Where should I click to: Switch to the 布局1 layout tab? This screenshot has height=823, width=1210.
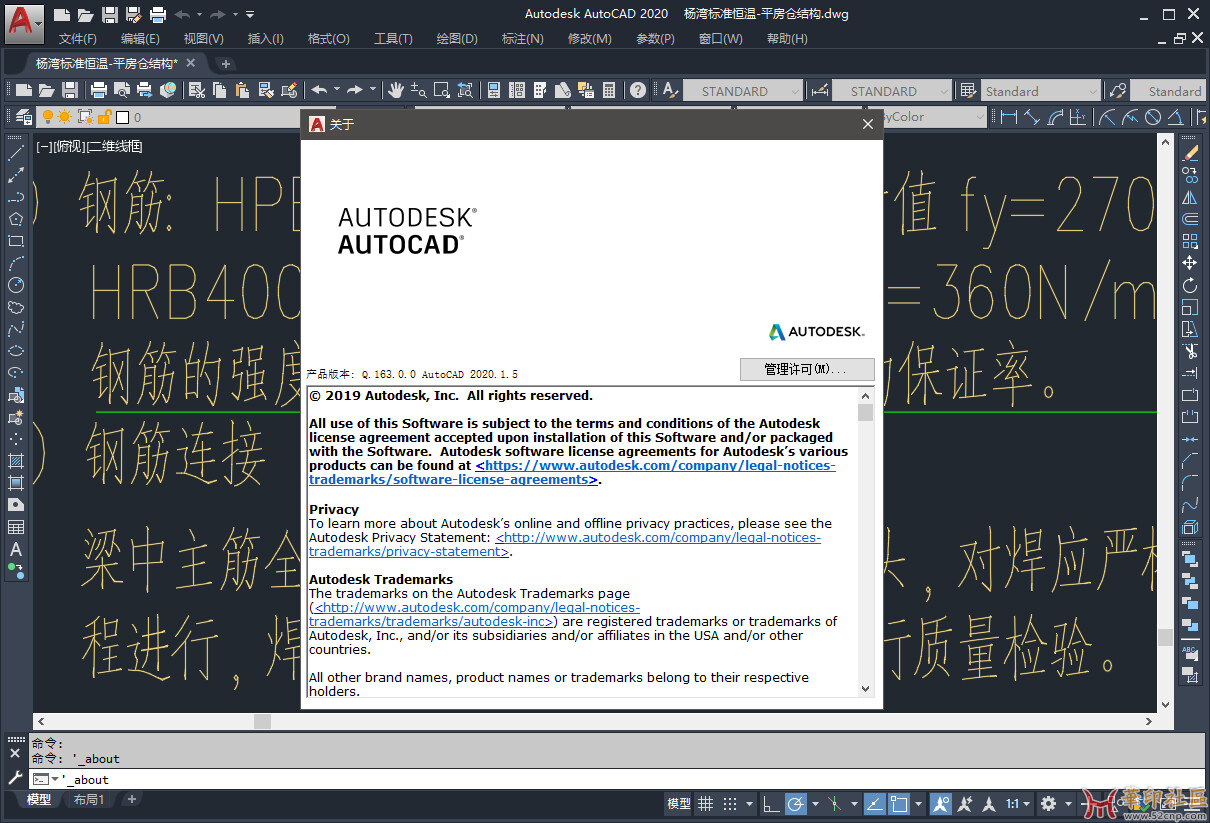pos(89,800)
